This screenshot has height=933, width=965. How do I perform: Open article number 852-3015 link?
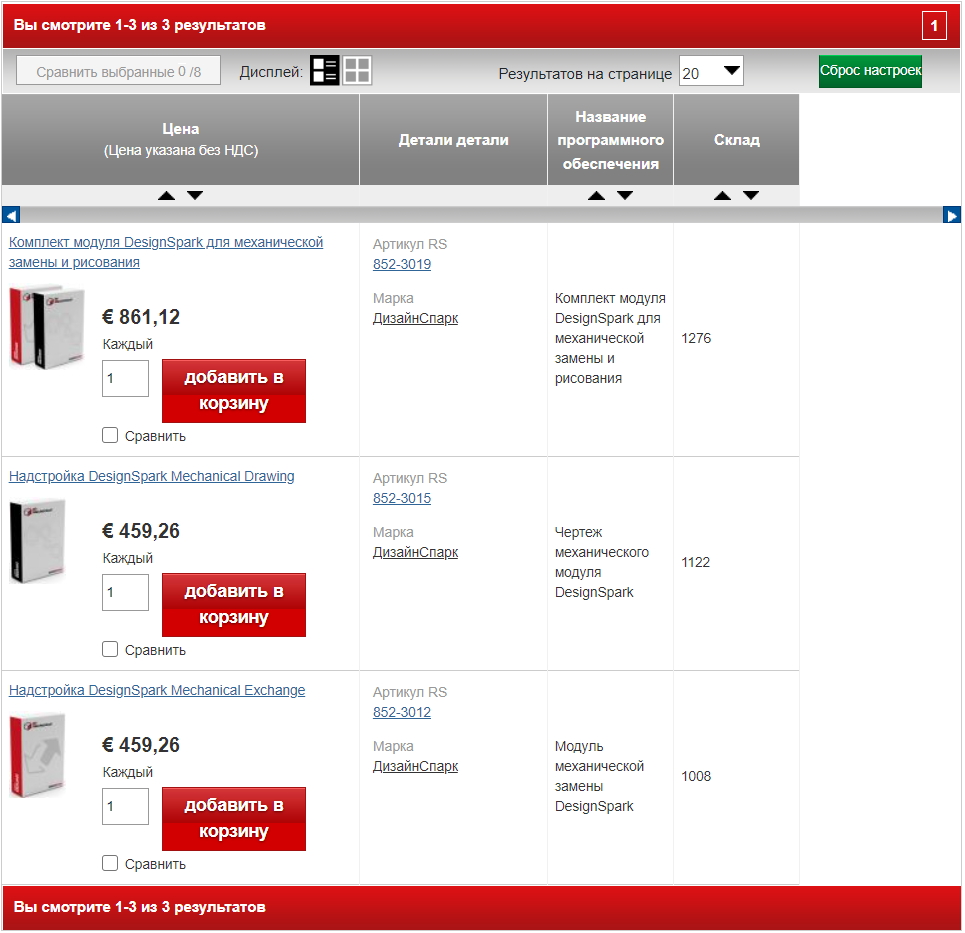(x=402, y=499)
